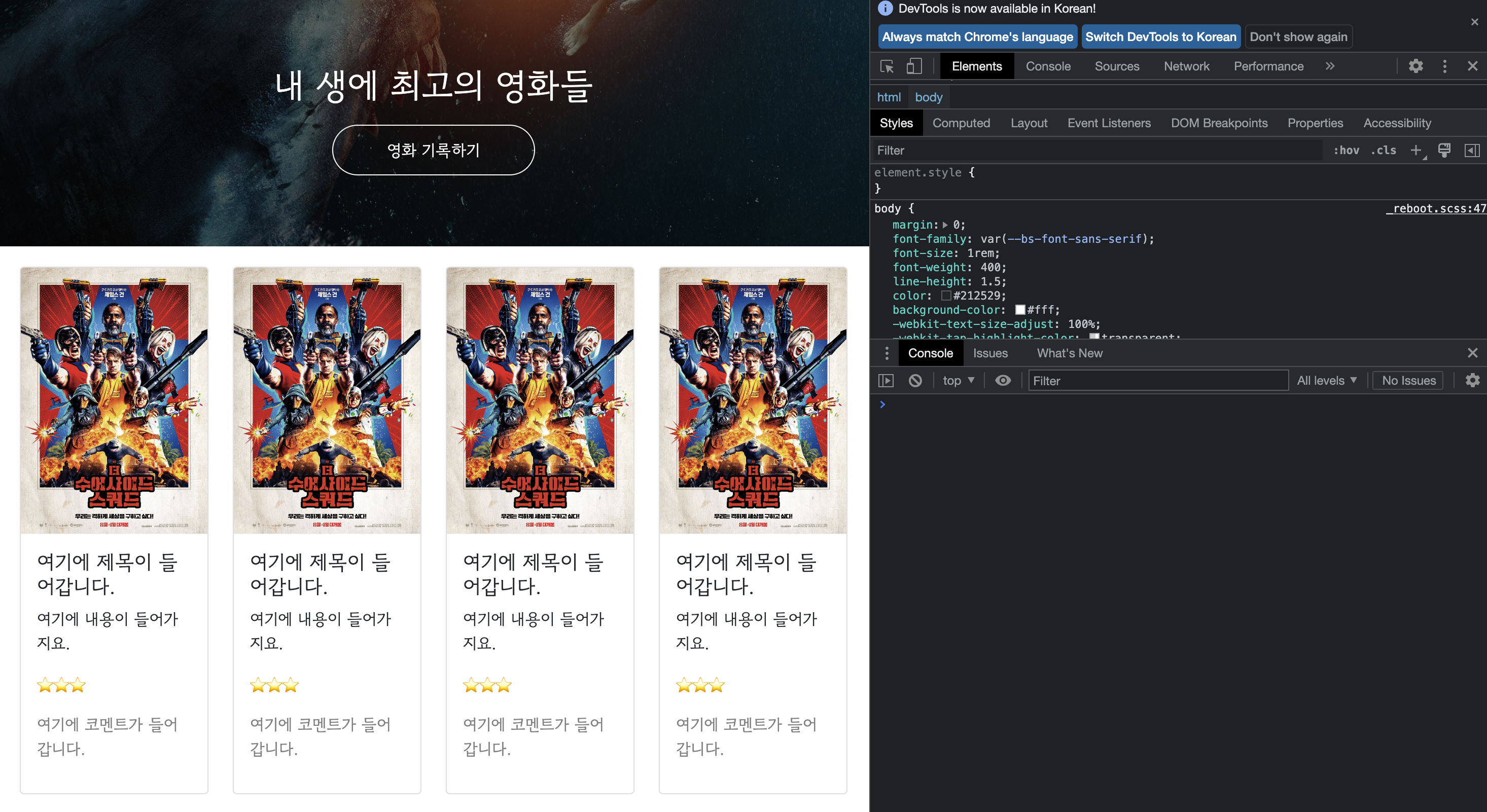This screenshot has width=1487, height=812.
Task: Dismiss the DevTools language notification
Action: coord(1475,22)
